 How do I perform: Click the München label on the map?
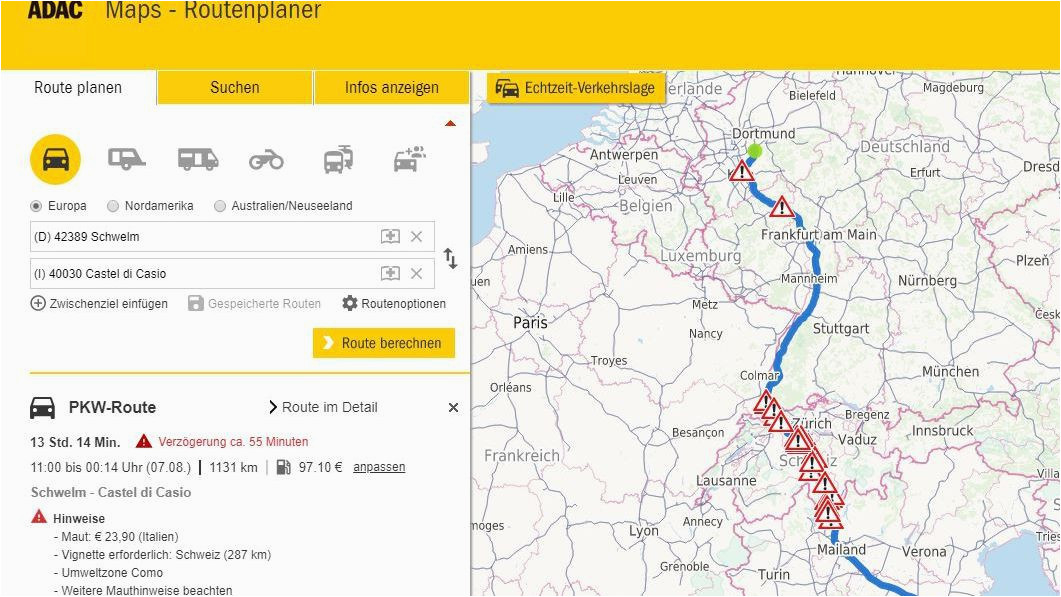click(950, 372)
